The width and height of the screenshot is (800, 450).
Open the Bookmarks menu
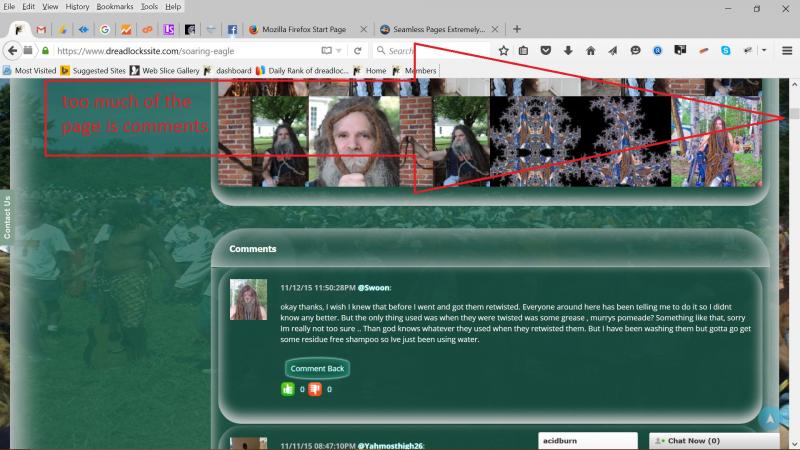(115, 6)
